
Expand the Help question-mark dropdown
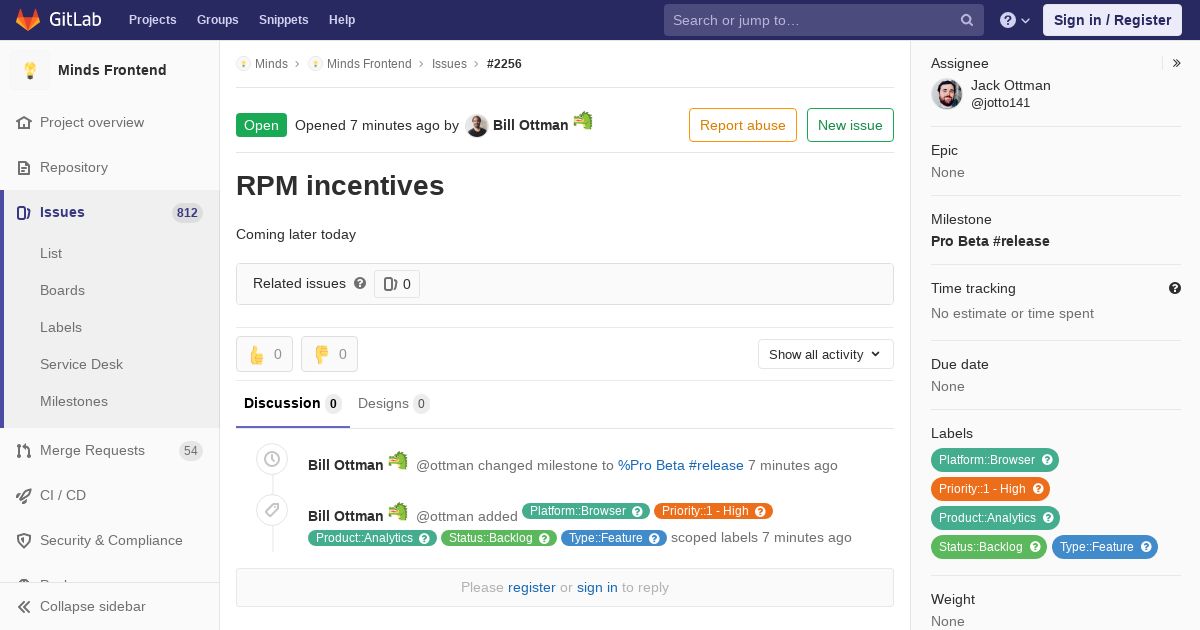(1015, 20)
